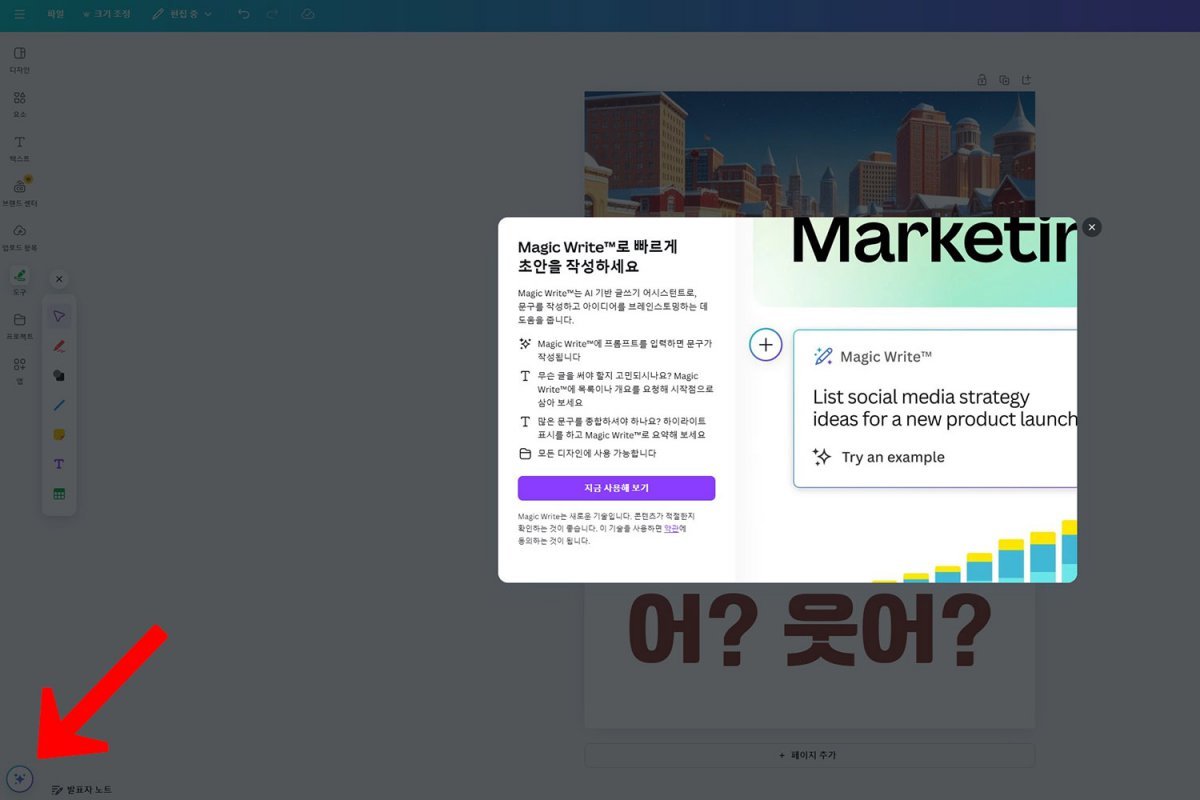Open the 파일 menu
1200x800 pixels.
click(56, 14)
